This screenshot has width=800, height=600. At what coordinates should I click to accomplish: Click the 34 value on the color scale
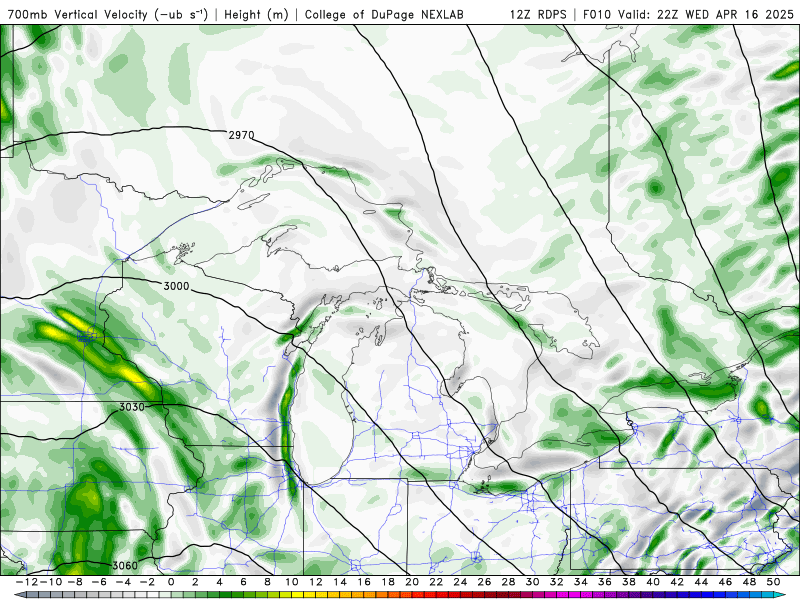[x=581, y=582]
